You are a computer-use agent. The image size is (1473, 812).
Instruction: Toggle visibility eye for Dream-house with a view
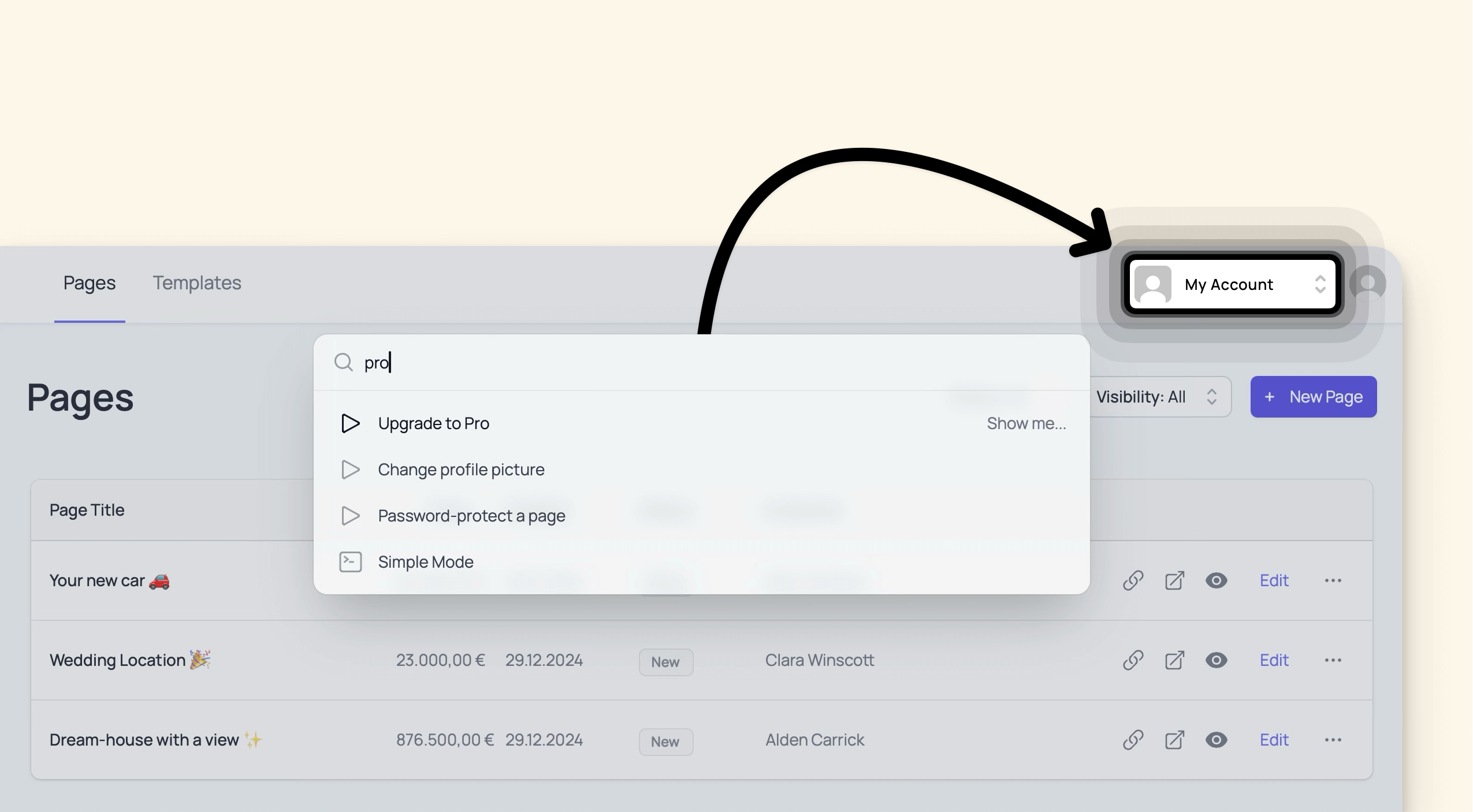click(x=1216, y=740)
